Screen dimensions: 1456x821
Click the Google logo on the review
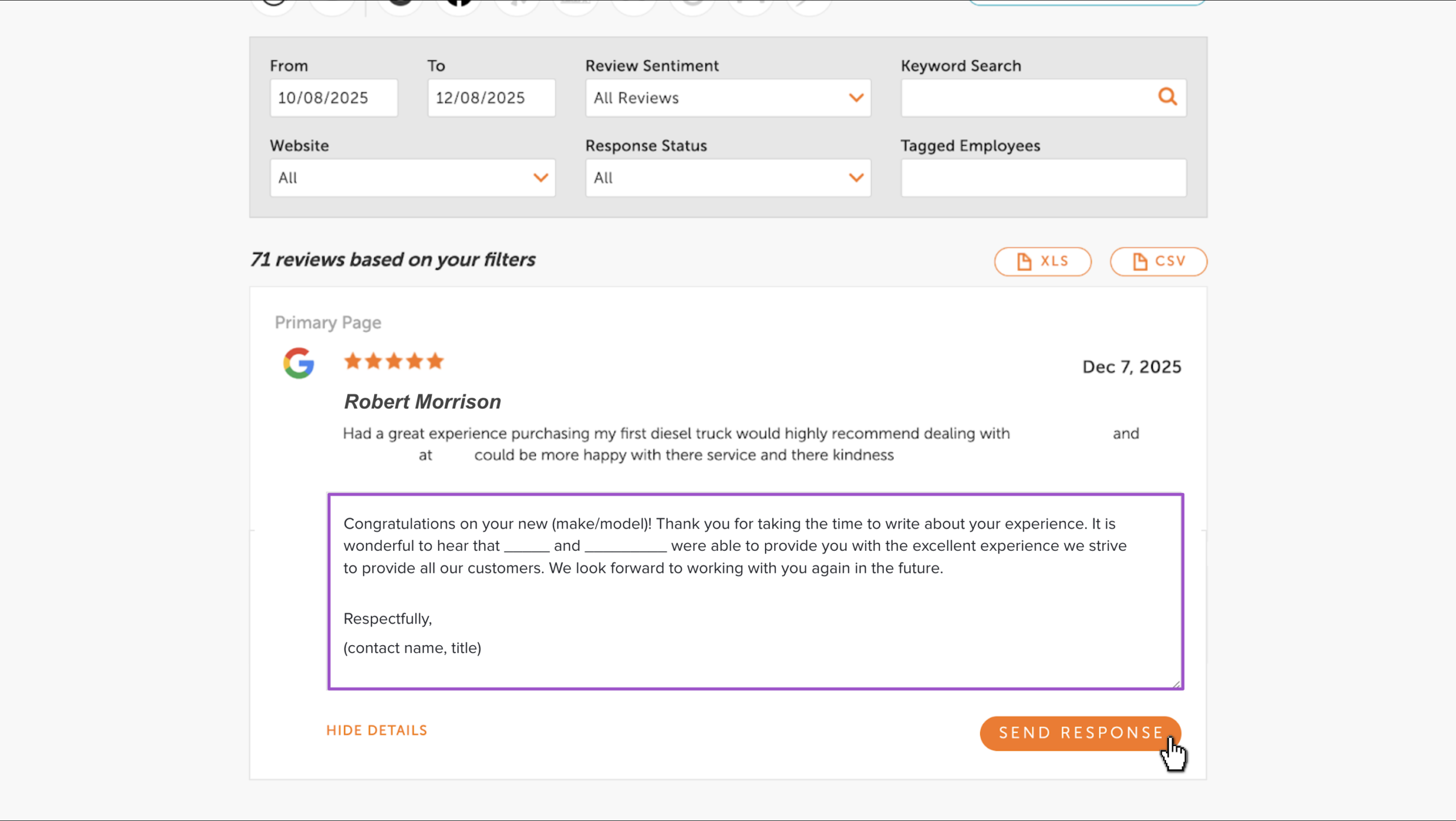299,363
